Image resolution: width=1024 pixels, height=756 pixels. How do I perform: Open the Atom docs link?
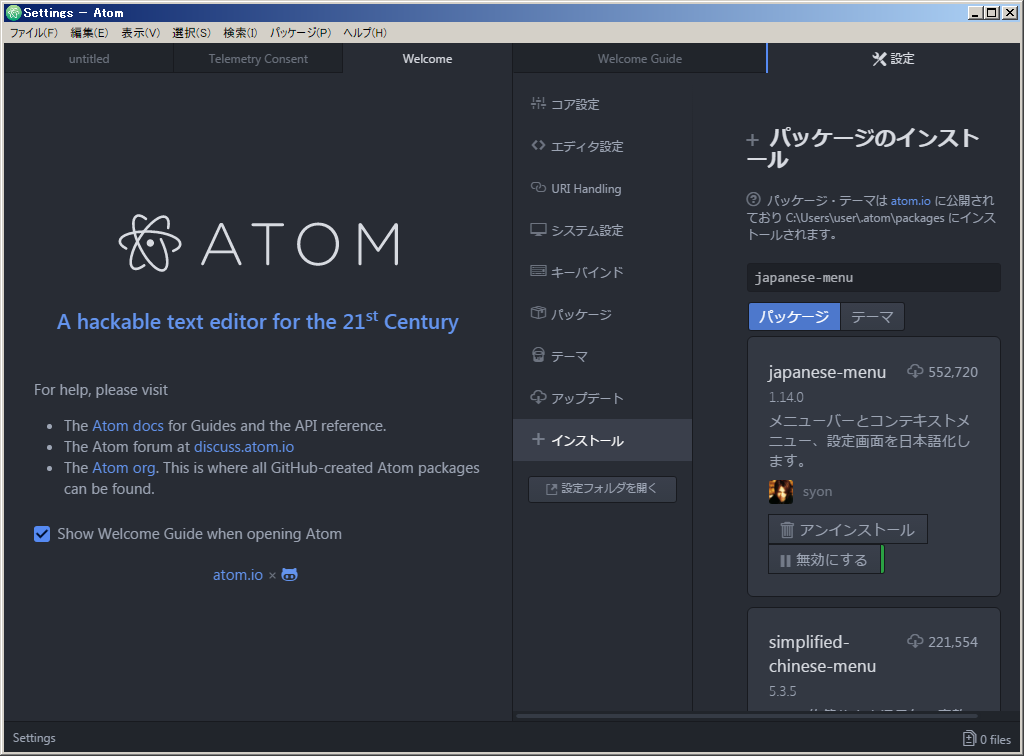click(x=128, y=426)
